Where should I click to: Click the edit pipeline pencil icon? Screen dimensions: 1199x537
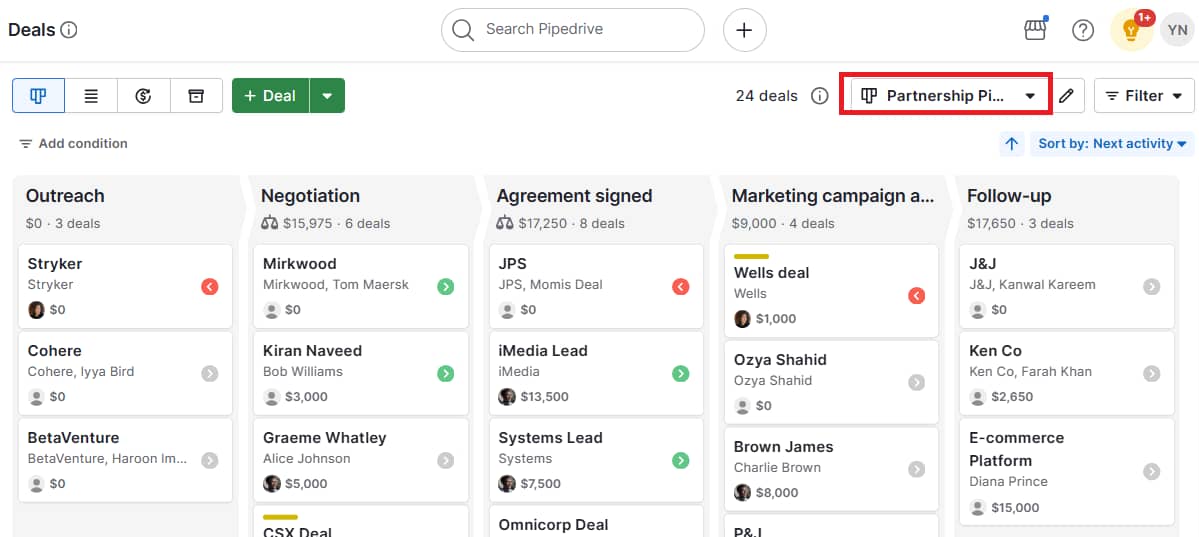click(x=1066, y=96)
